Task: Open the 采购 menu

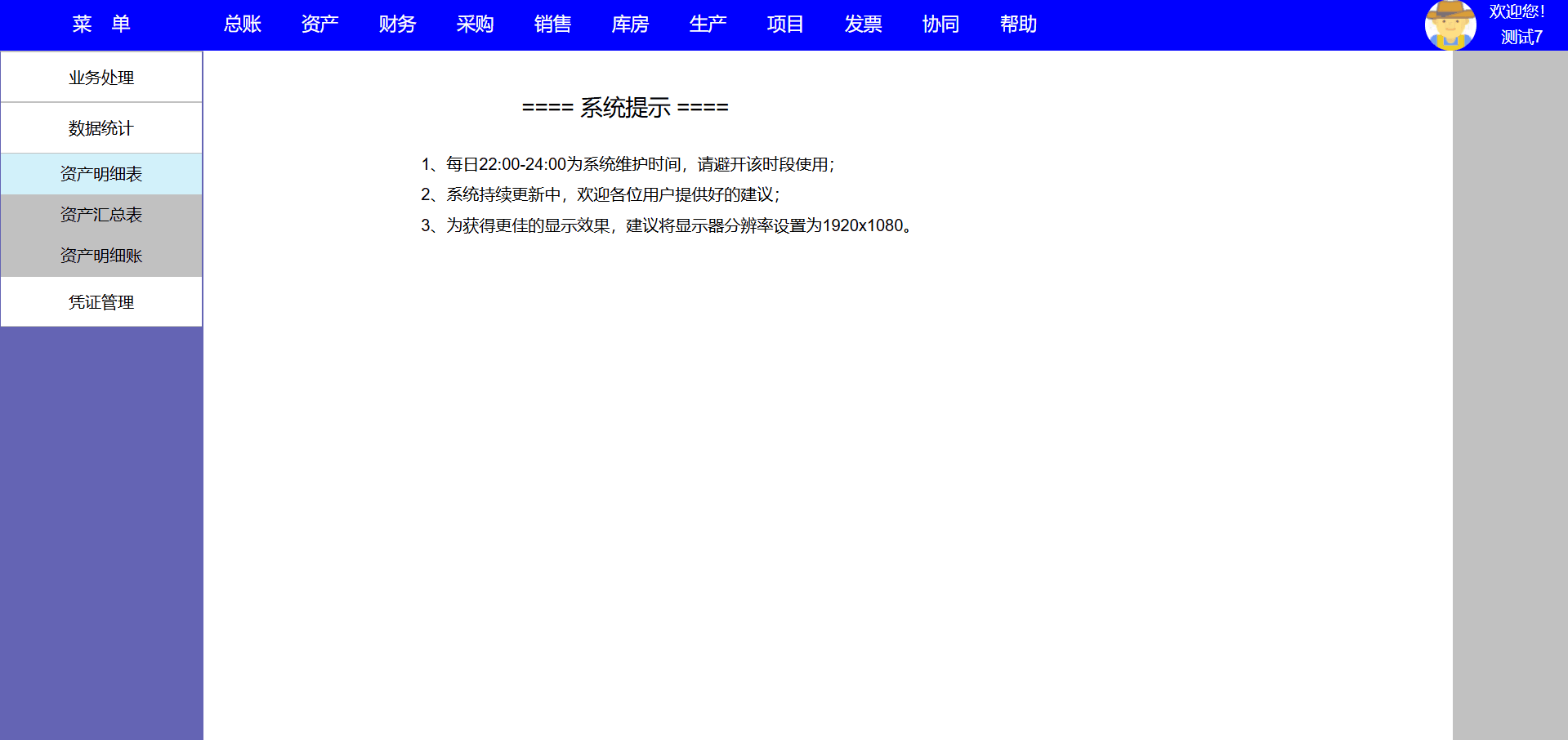Action: (475, 25)
